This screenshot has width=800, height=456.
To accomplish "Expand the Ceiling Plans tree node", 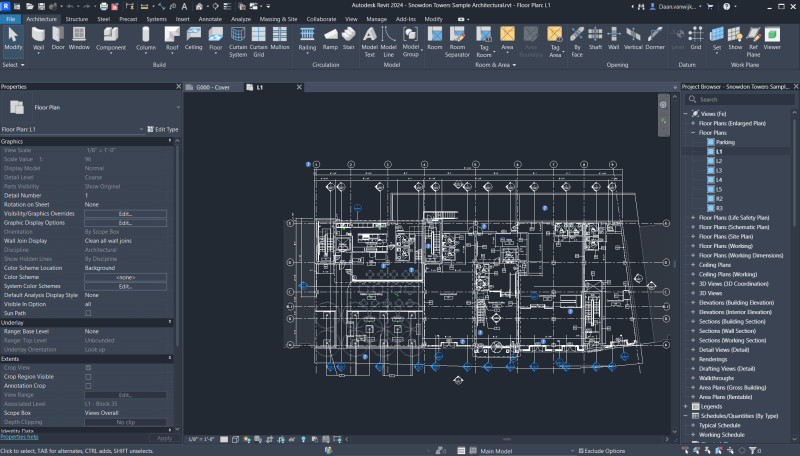I will click(692, 264).
